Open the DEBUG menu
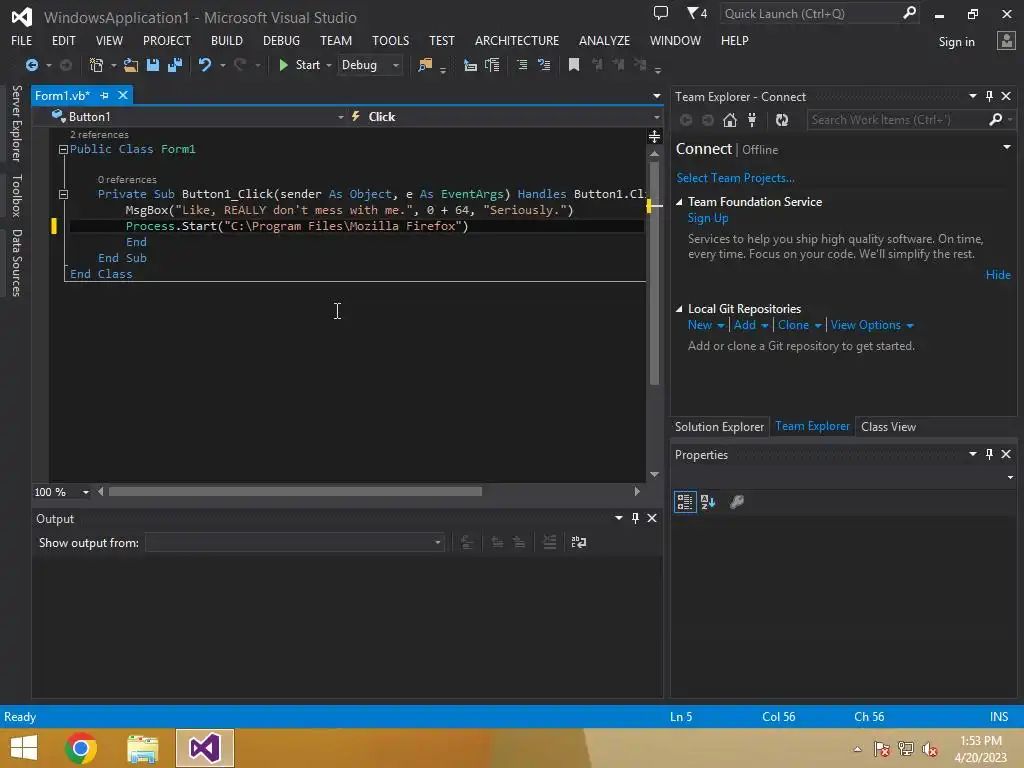The image size is (1024, 768). pos(281,40)
